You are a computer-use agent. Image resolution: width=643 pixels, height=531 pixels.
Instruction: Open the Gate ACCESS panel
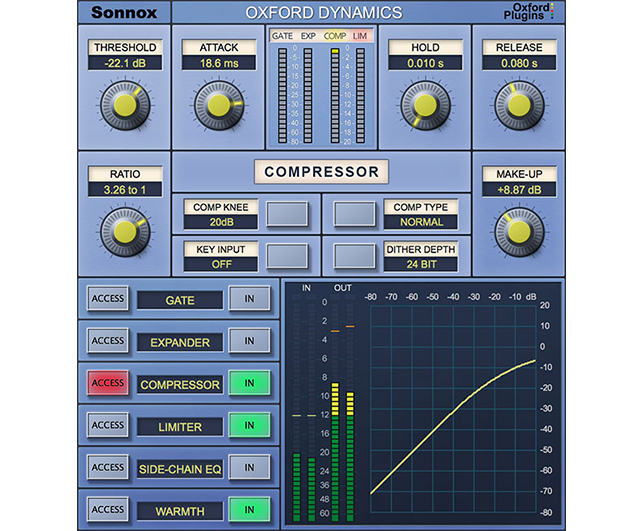click(x=107, y=299)
